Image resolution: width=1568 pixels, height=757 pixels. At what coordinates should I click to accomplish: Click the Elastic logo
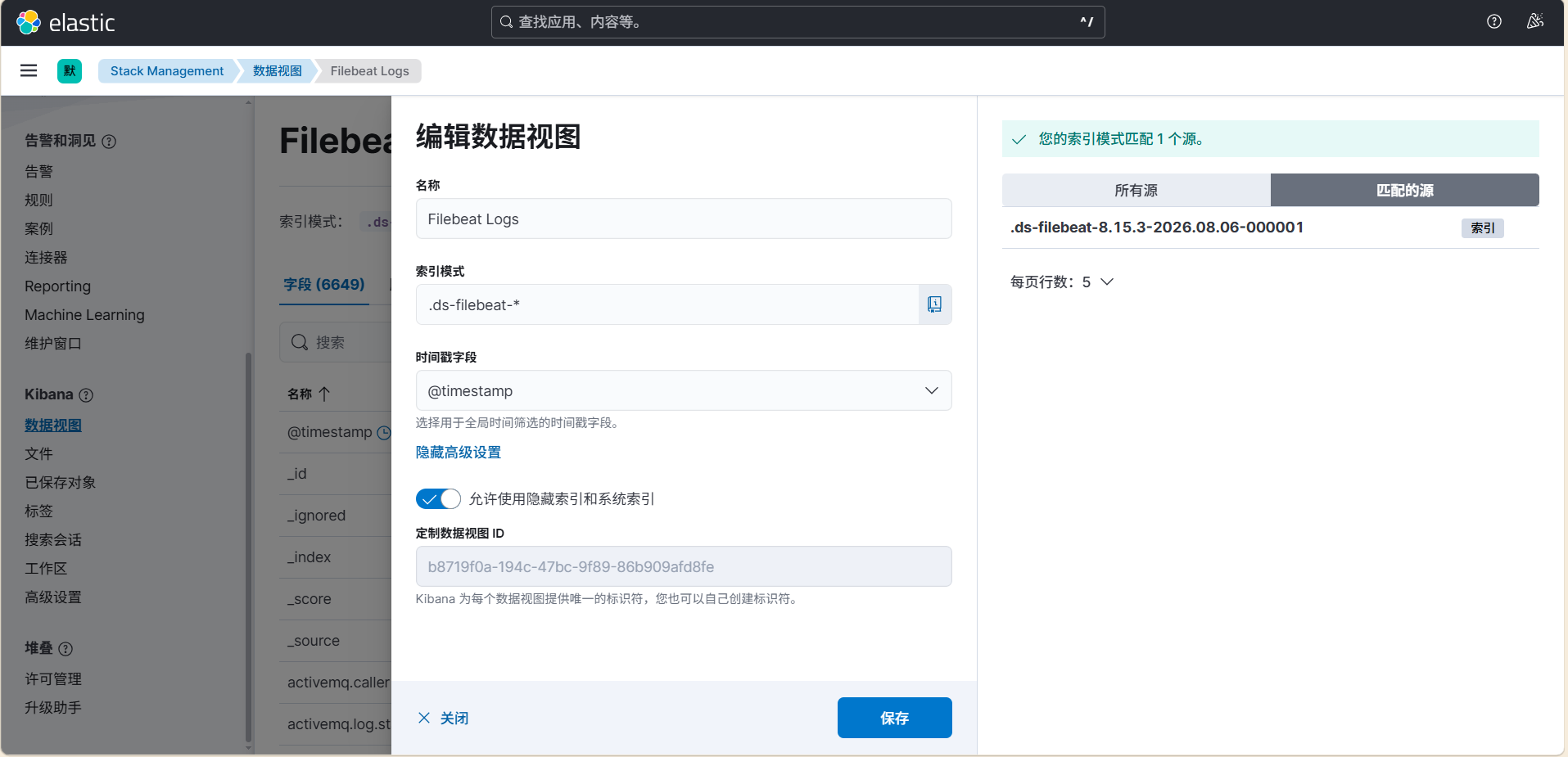pyautogui.click(x=66, y=22)
